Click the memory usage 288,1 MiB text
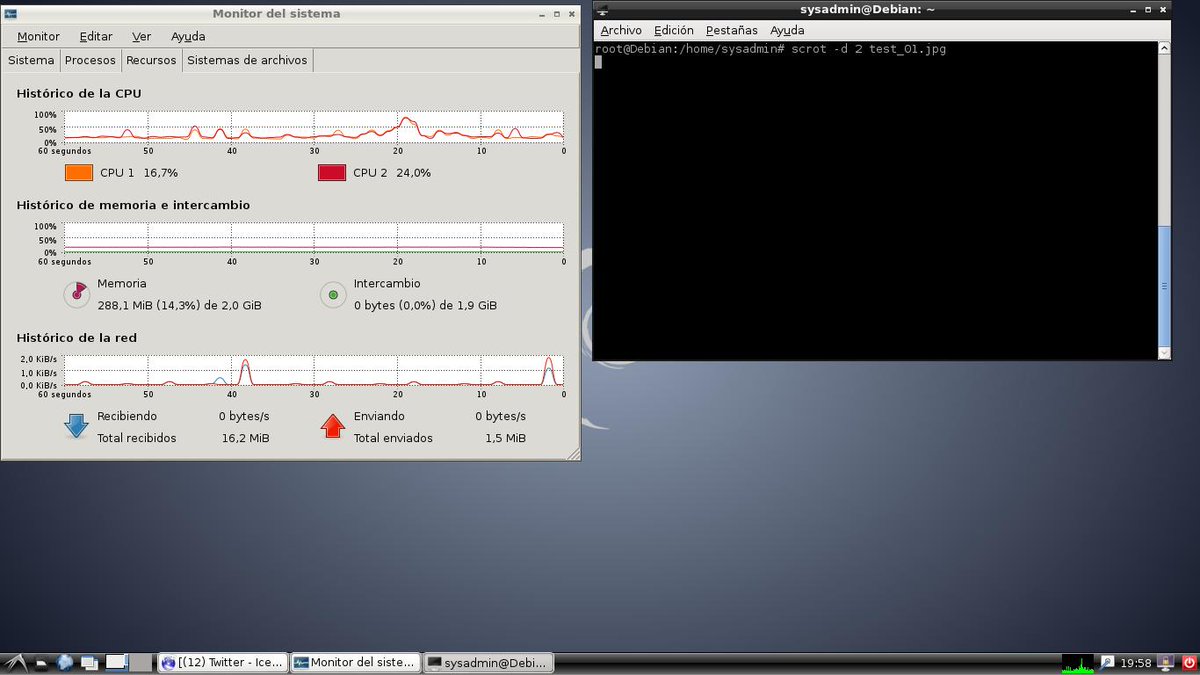Screen dimensions: 1200x675 [x=179, y=305]
